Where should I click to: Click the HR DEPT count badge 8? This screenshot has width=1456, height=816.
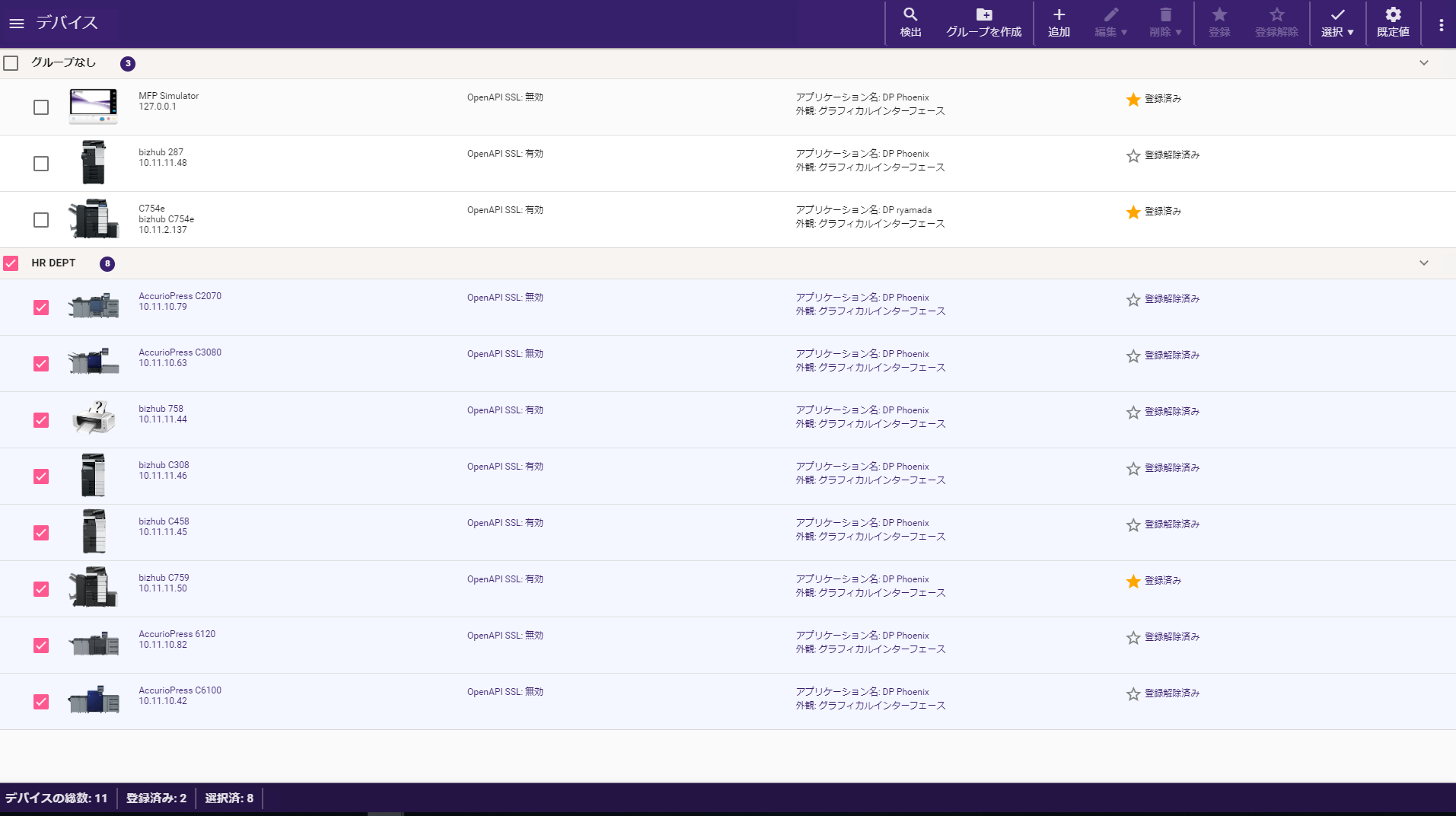click(x=107, y=264)
